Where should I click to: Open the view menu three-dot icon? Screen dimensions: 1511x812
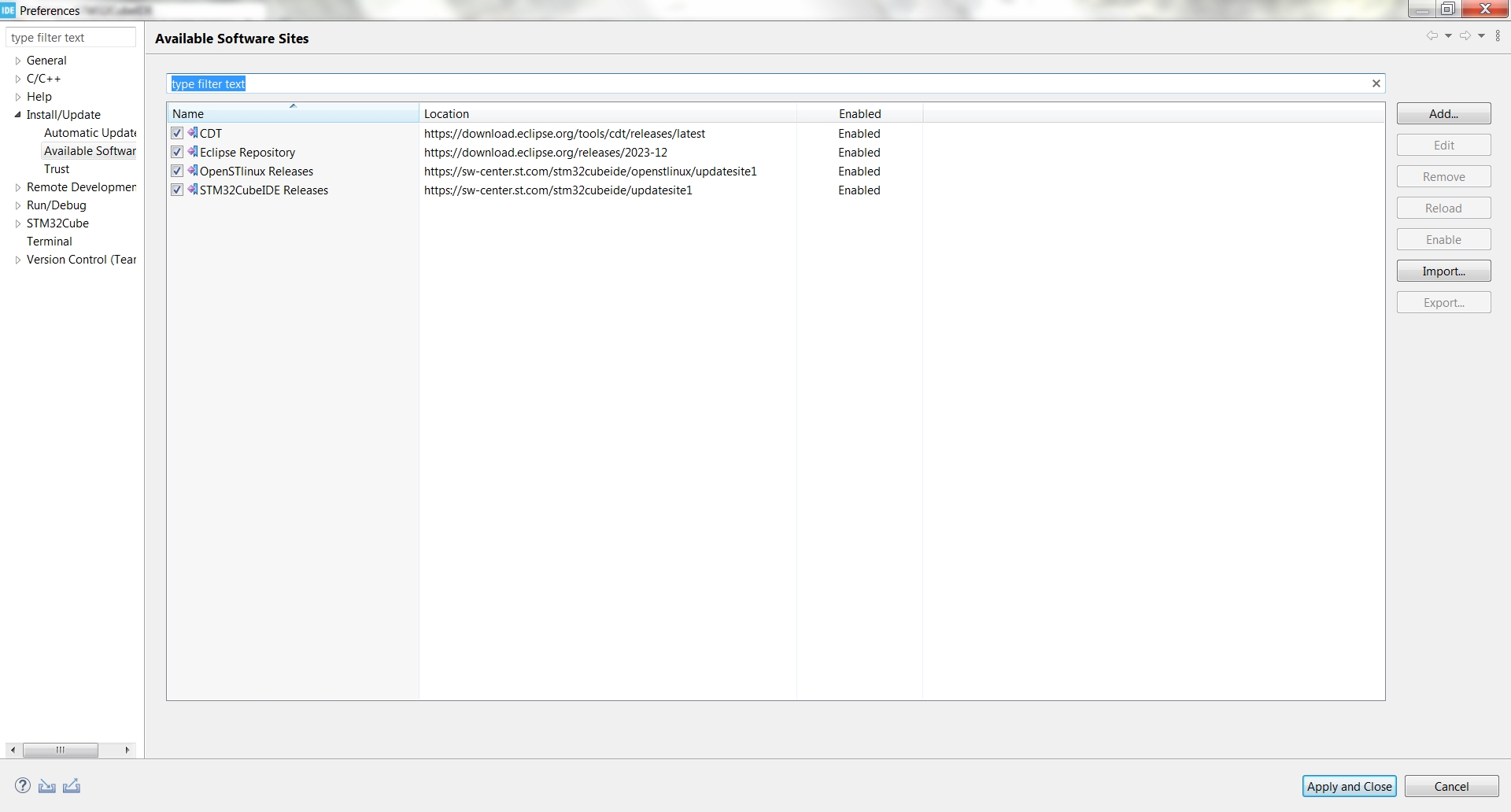click(1498, 35)
